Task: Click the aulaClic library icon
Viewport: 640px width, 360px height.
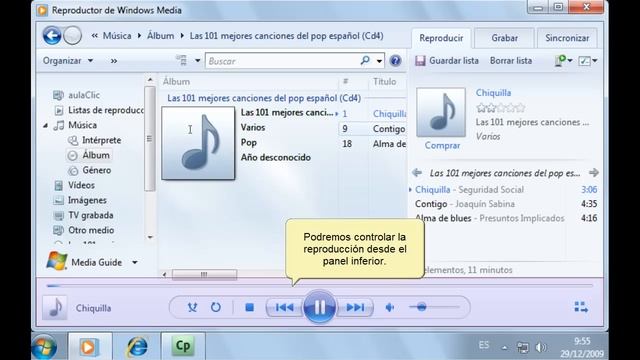Action: 58,95
